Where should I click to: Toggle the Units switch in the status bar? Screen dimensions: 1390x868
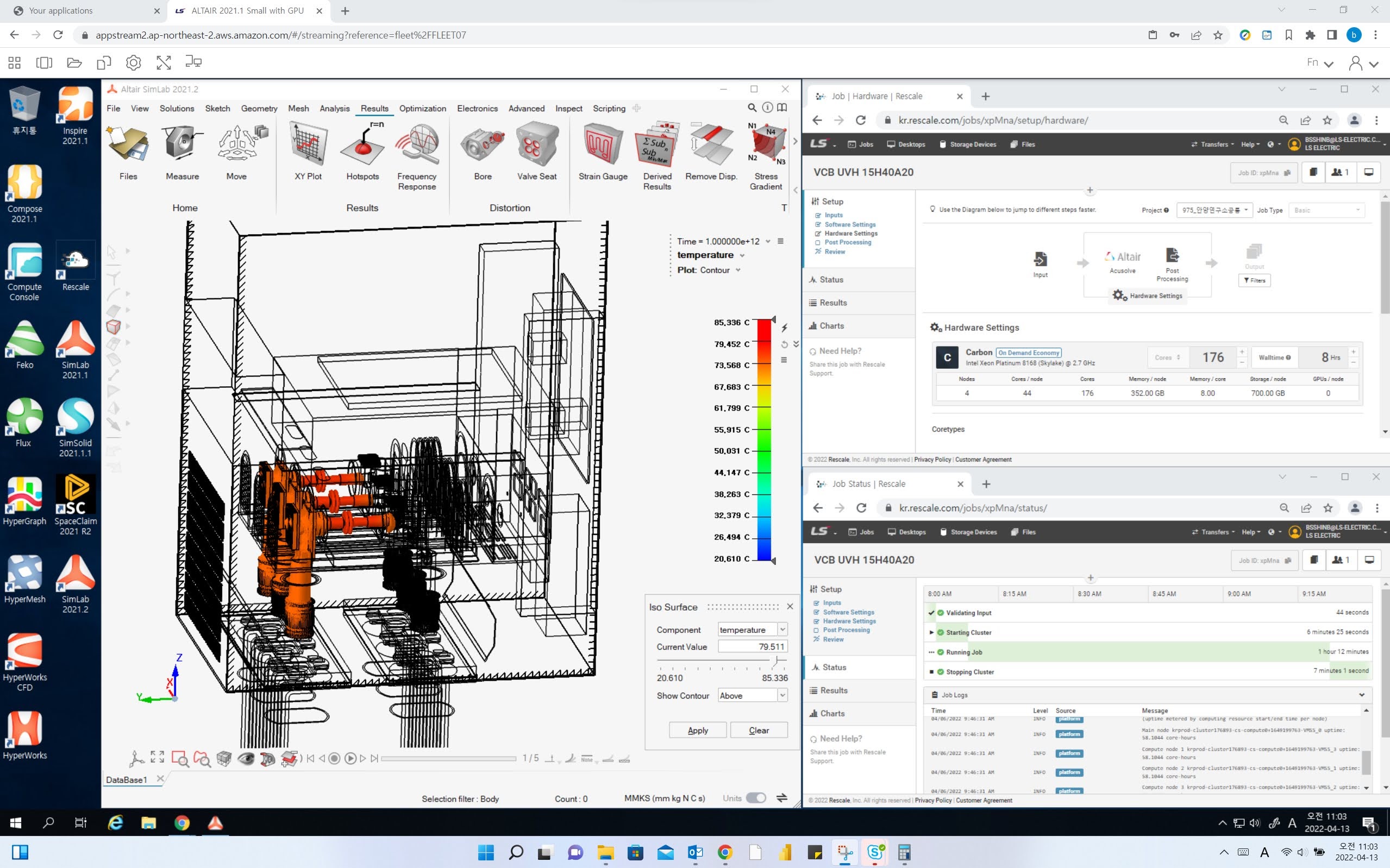(x=755, y=798)
